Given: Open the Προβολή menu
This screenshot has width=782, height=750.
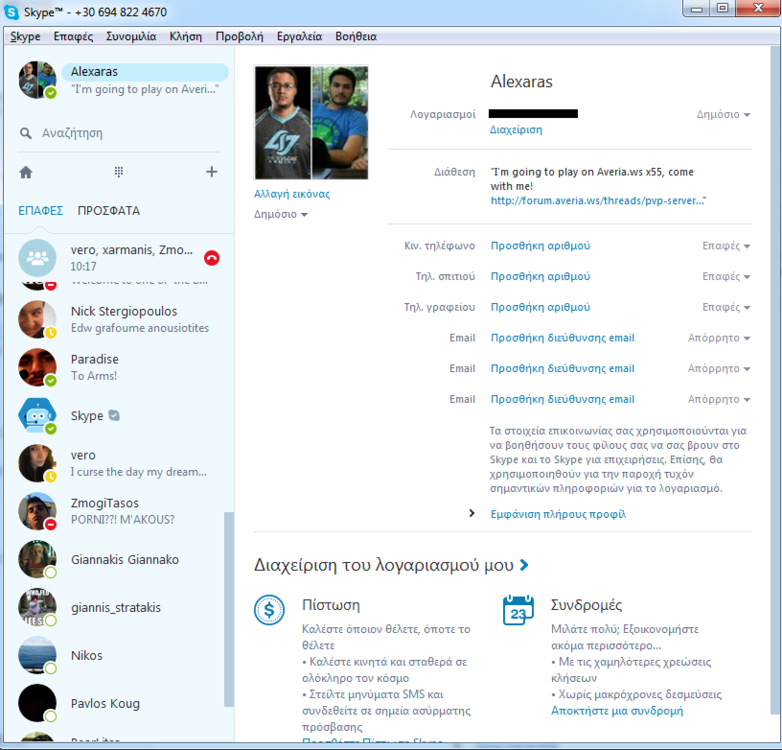Looking at the screenshot, I should pyautogui.click(x=239, y=36).
